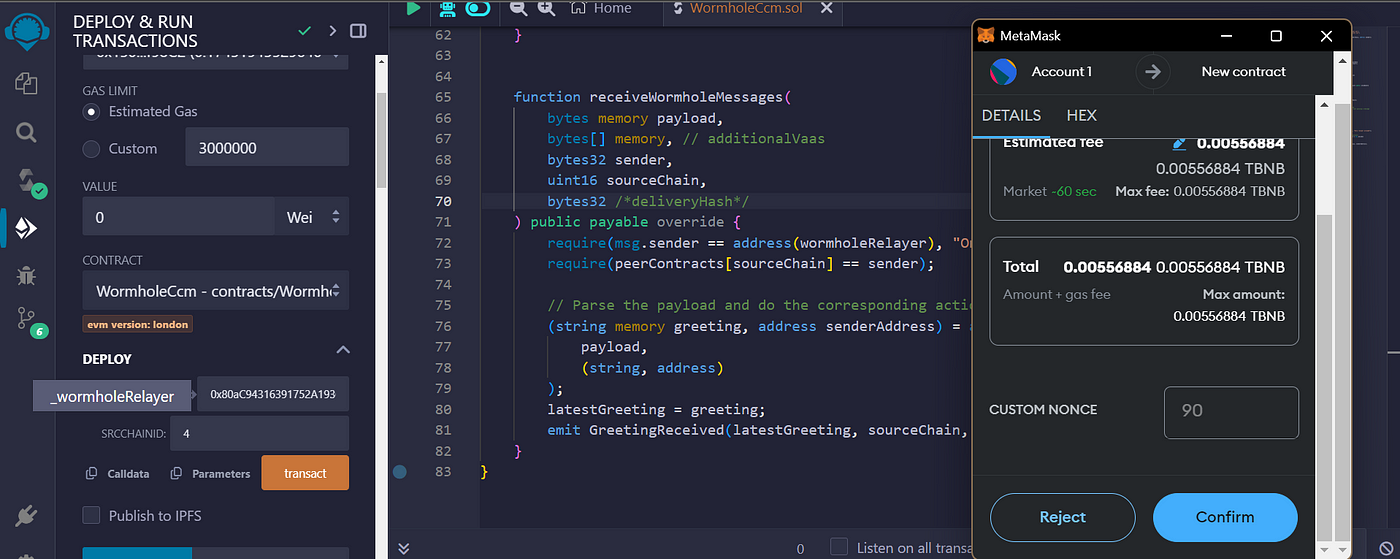Click the green checkmark in panel header
This screenshot has height=559, width=1400.
(305, 31)
